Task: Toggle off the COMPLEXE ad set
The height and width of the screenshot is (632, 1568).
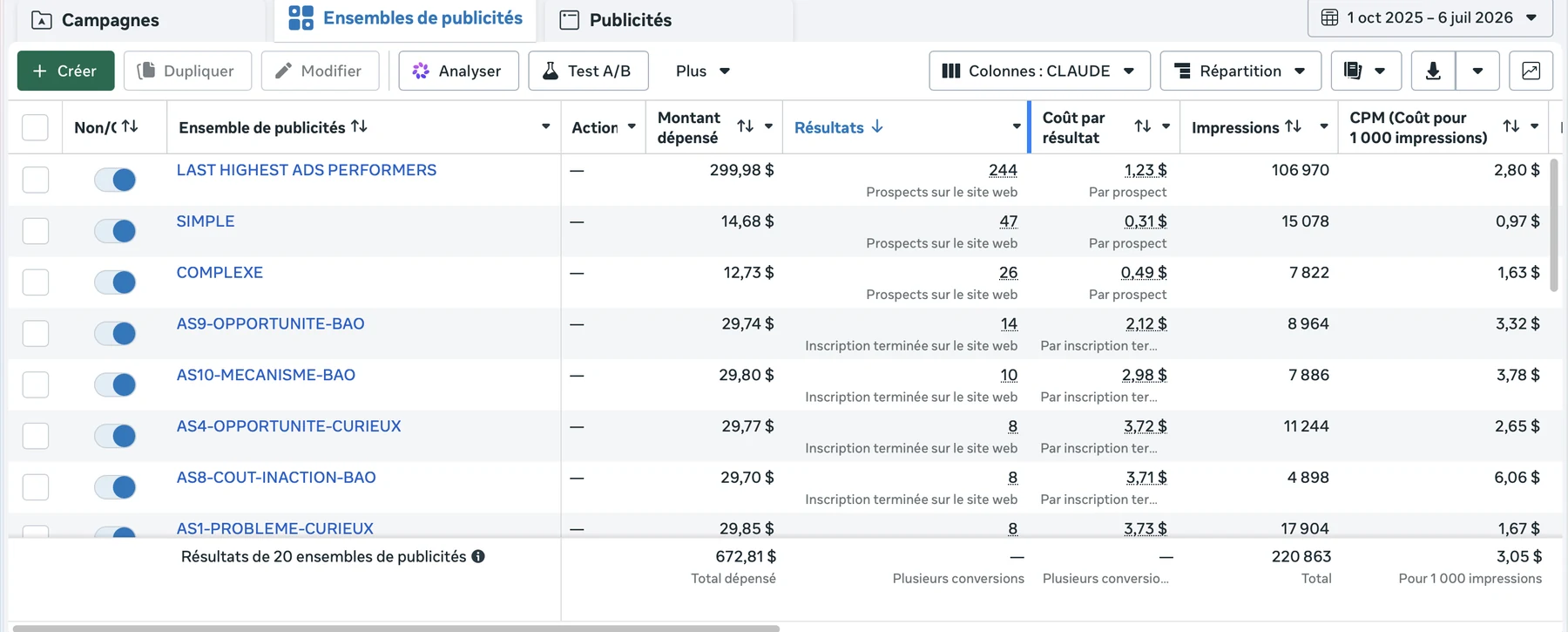Action: [115, 282]
